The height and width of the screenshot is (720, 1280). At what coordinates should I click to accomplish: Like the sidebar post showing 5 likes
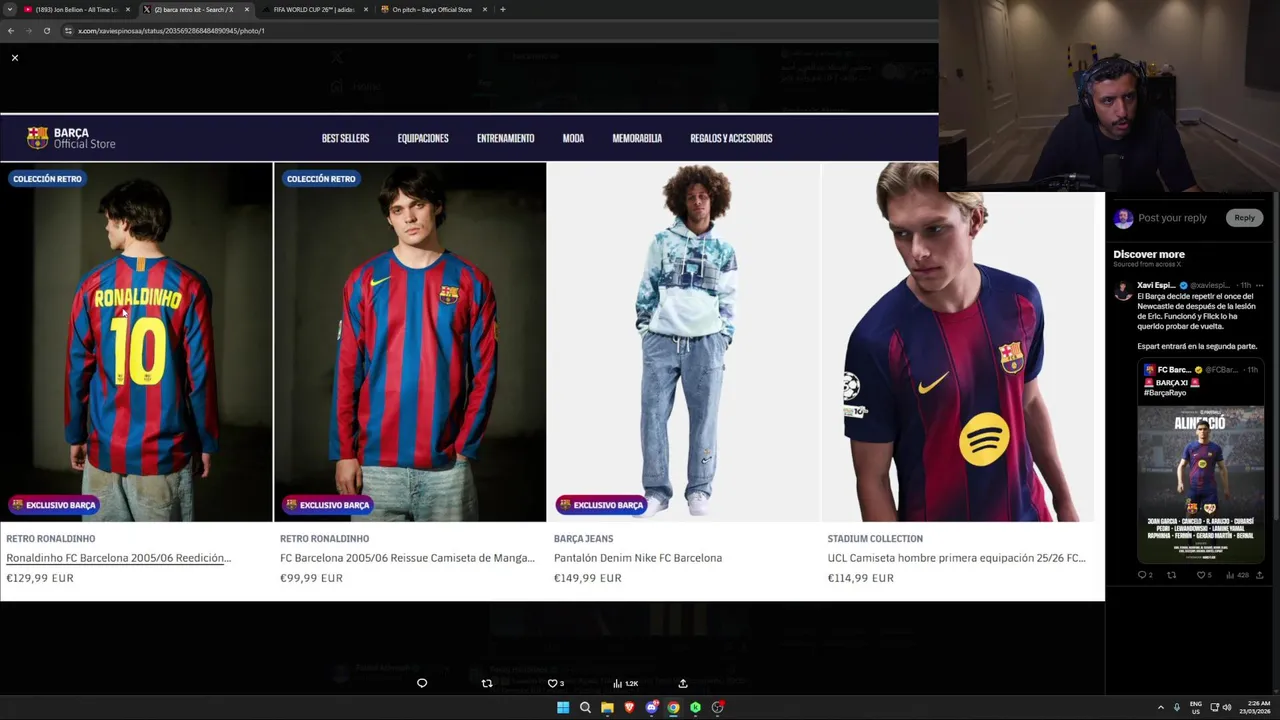[x=1201, y=575]
